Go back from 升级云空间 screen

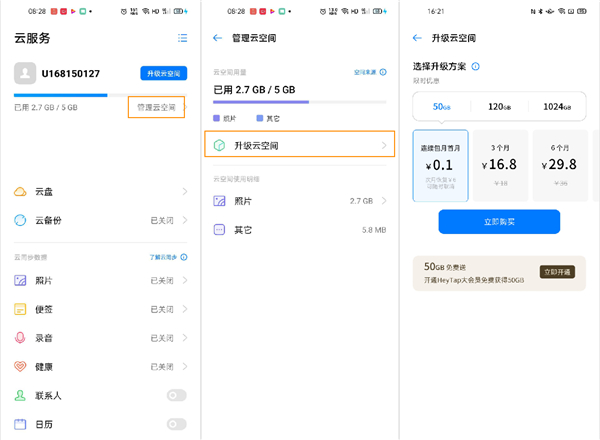[x=417, y=38]
